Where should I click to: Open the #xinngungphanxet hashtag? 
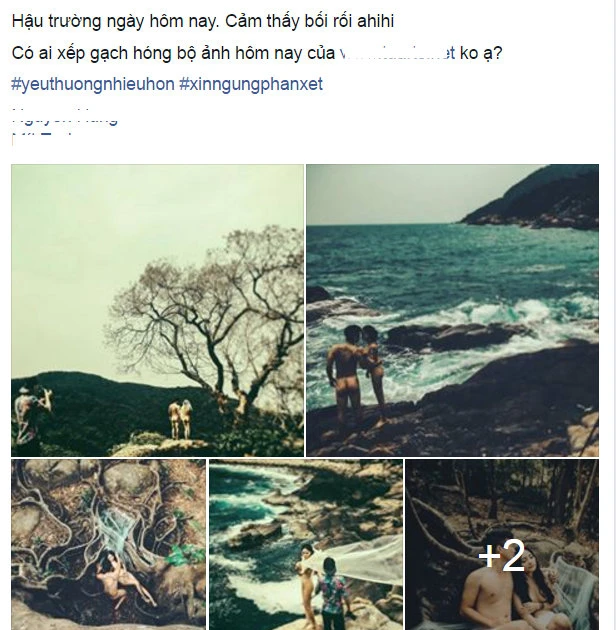point(251,84)
